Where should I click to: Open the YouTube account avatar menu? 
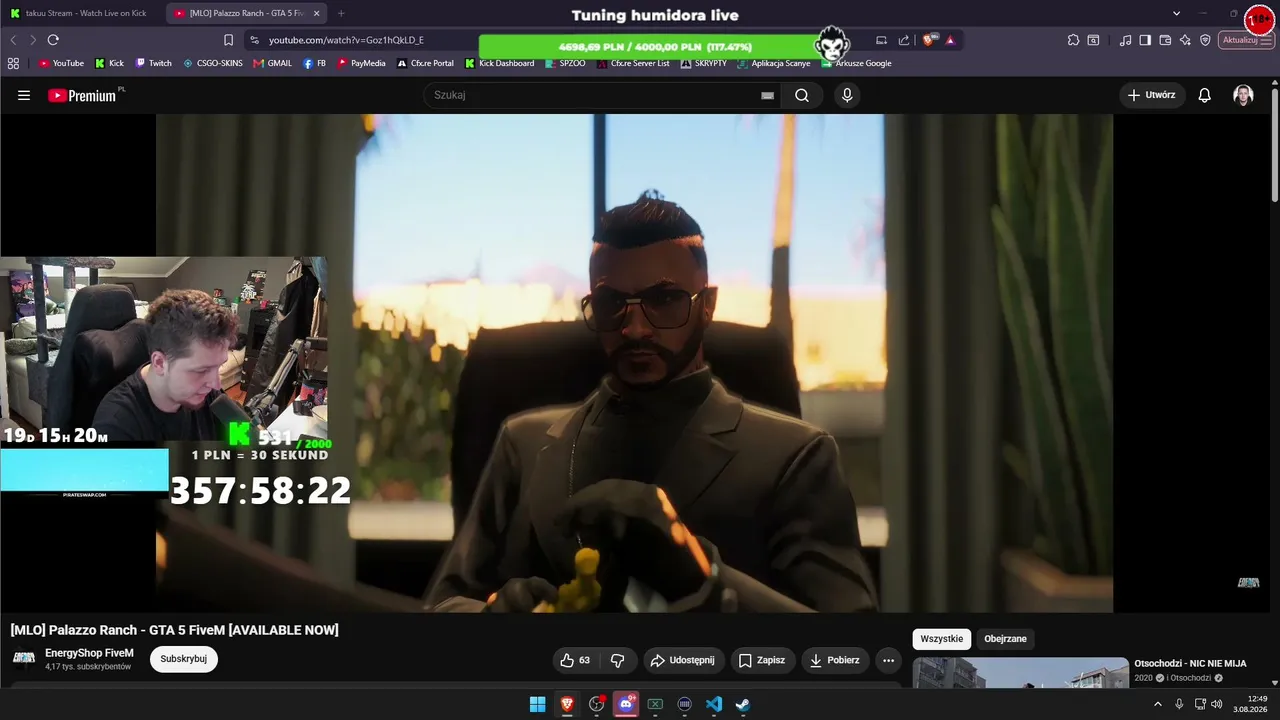point(1243,95)
